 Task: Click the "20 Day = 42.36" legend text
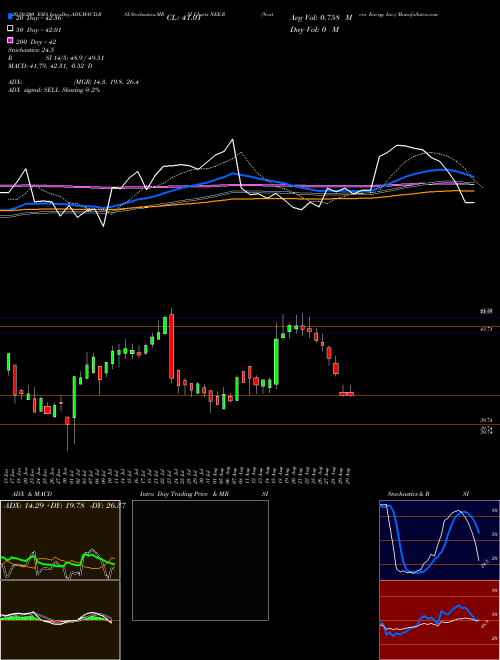coord(39,18)
